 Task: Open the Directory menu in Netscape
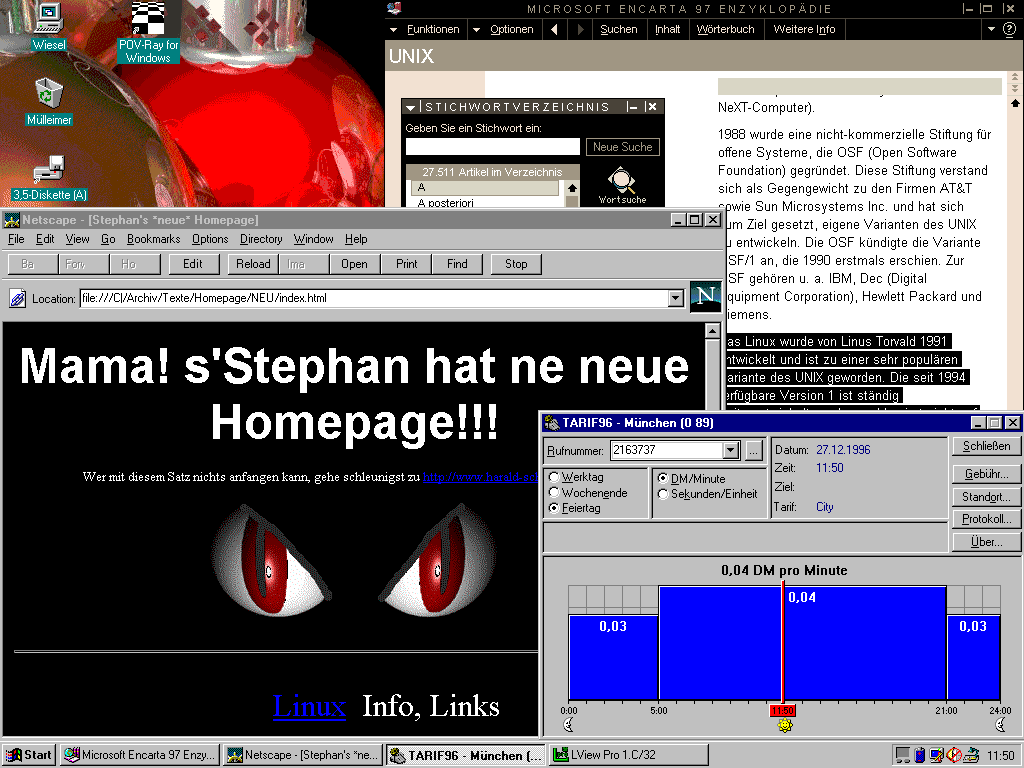(261, 239)
